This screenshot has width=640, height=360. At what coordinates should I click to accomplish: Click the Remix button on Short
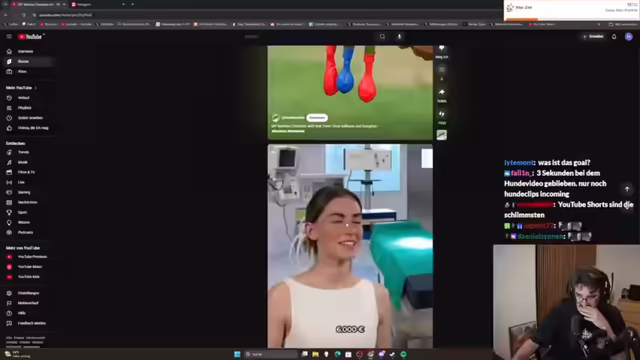pyautogui.click(x=442, y=114)
